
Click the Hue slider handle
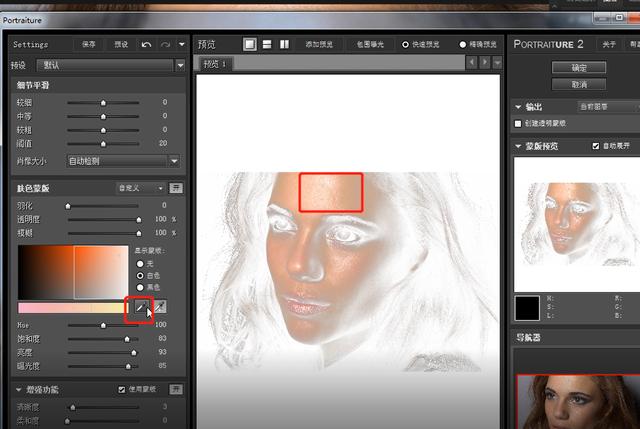pyautogui.click(x=103, y=325)
